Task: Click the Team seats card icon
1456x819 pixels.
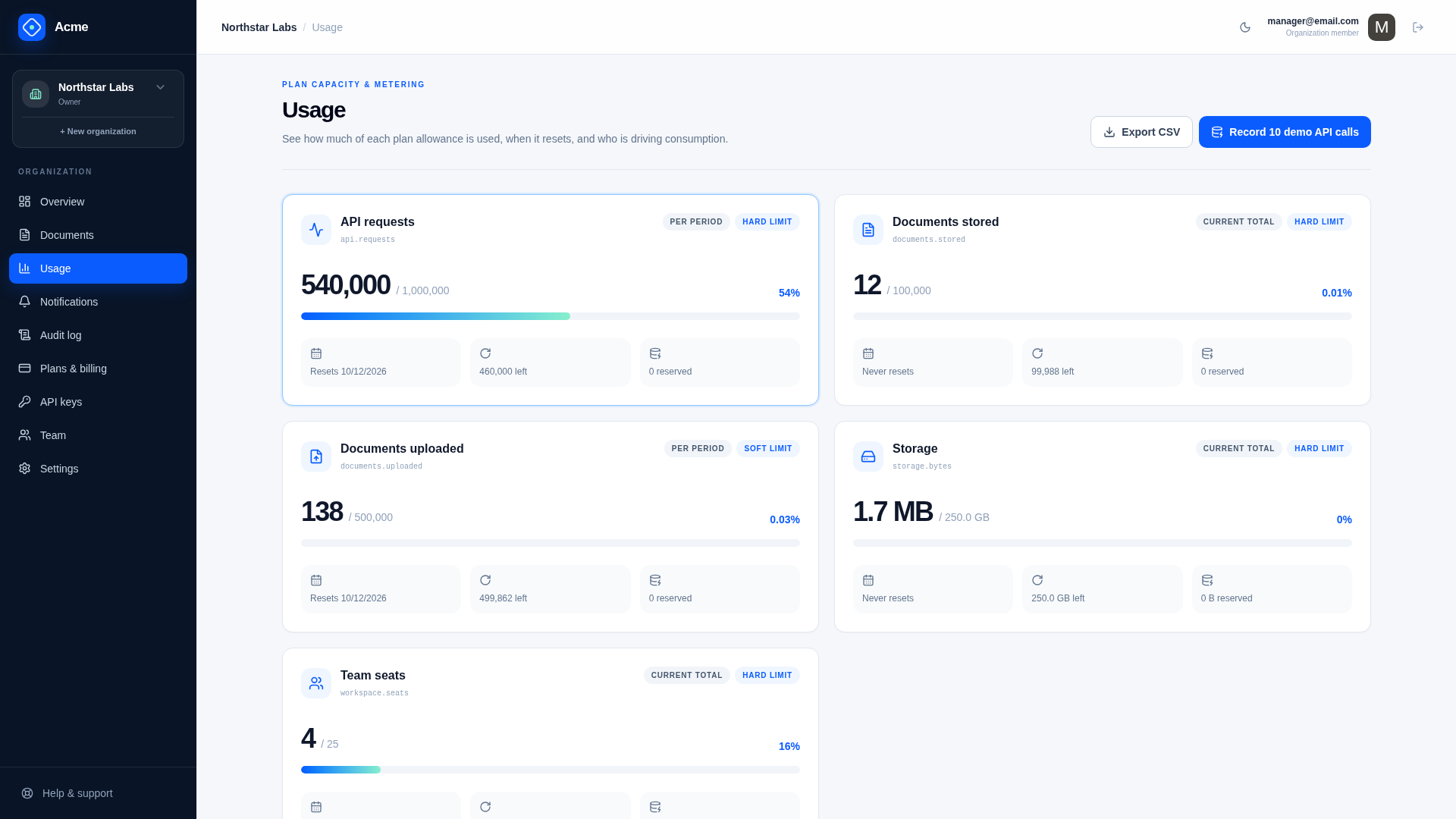Action: (316, 683)
